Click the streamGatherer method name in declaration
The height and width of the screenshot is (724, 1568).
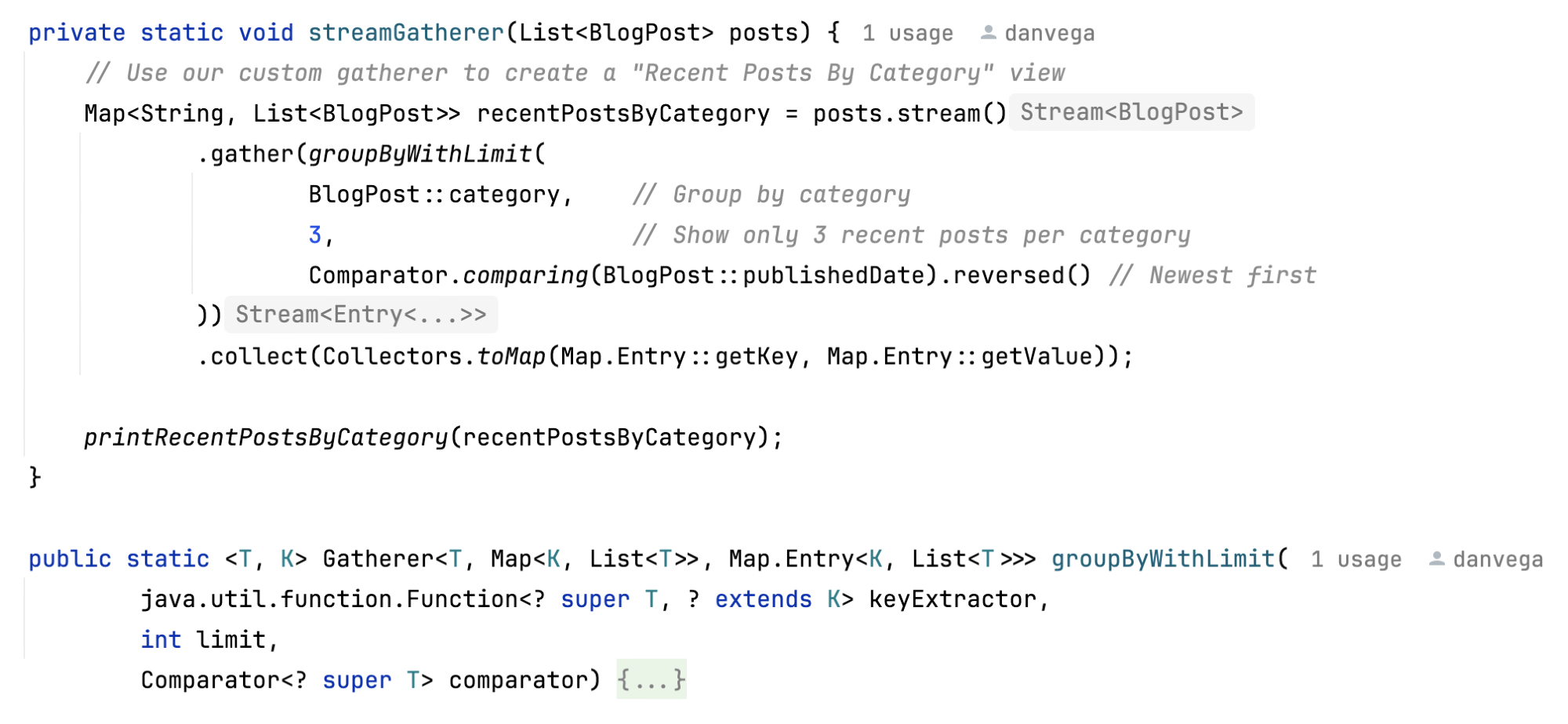coord(405,33)
